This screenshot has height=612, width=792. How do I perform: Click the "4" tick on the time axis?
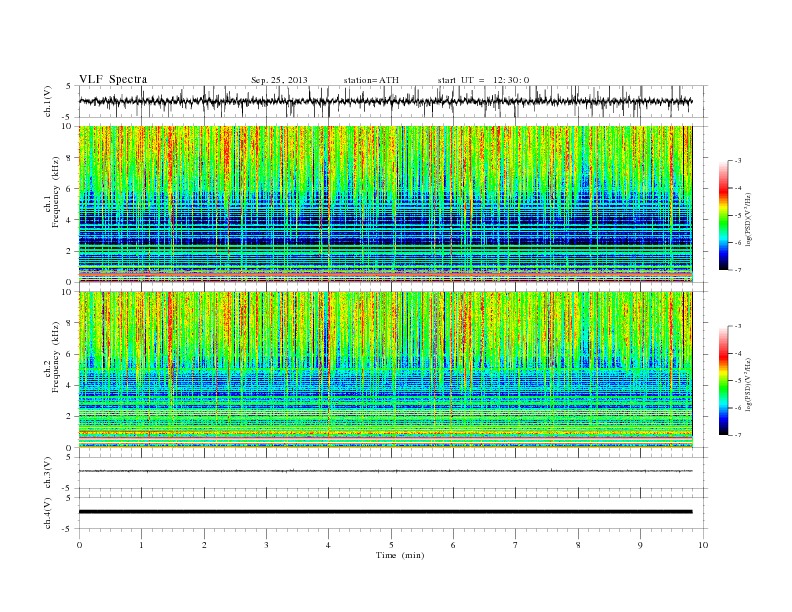click(x=328, y=545)
